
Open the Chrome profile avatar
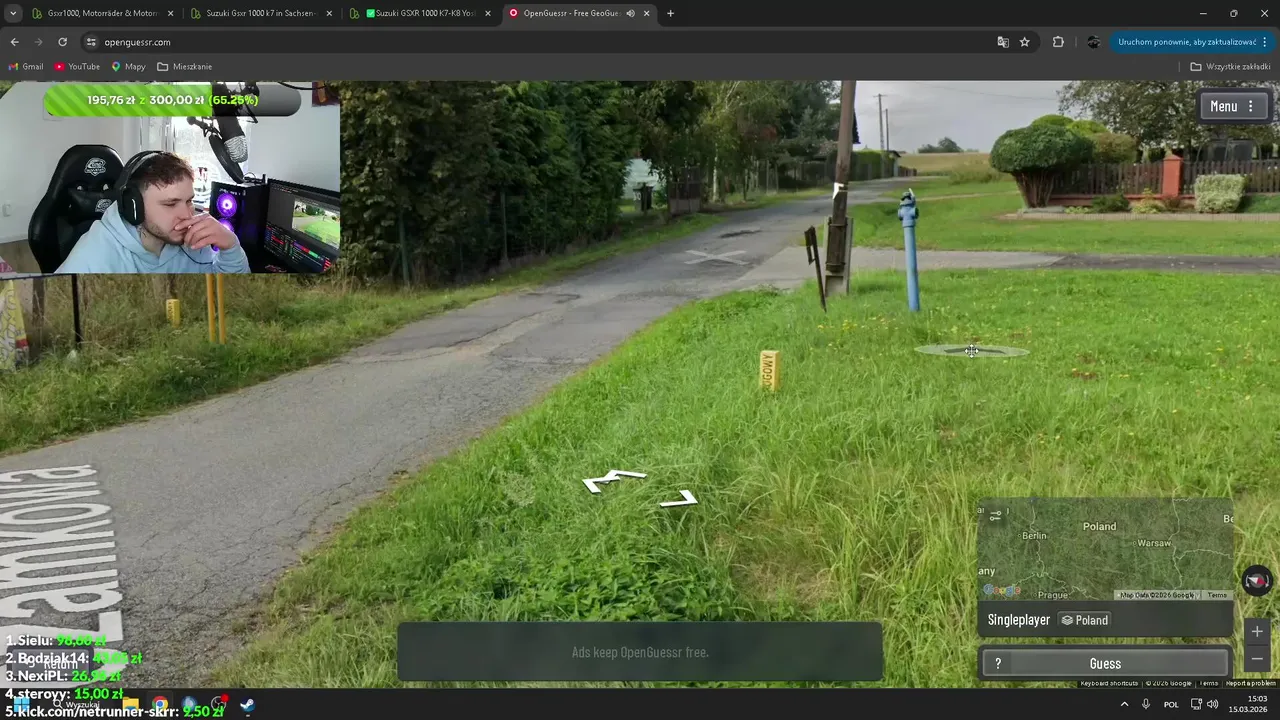pos(1093,42)
